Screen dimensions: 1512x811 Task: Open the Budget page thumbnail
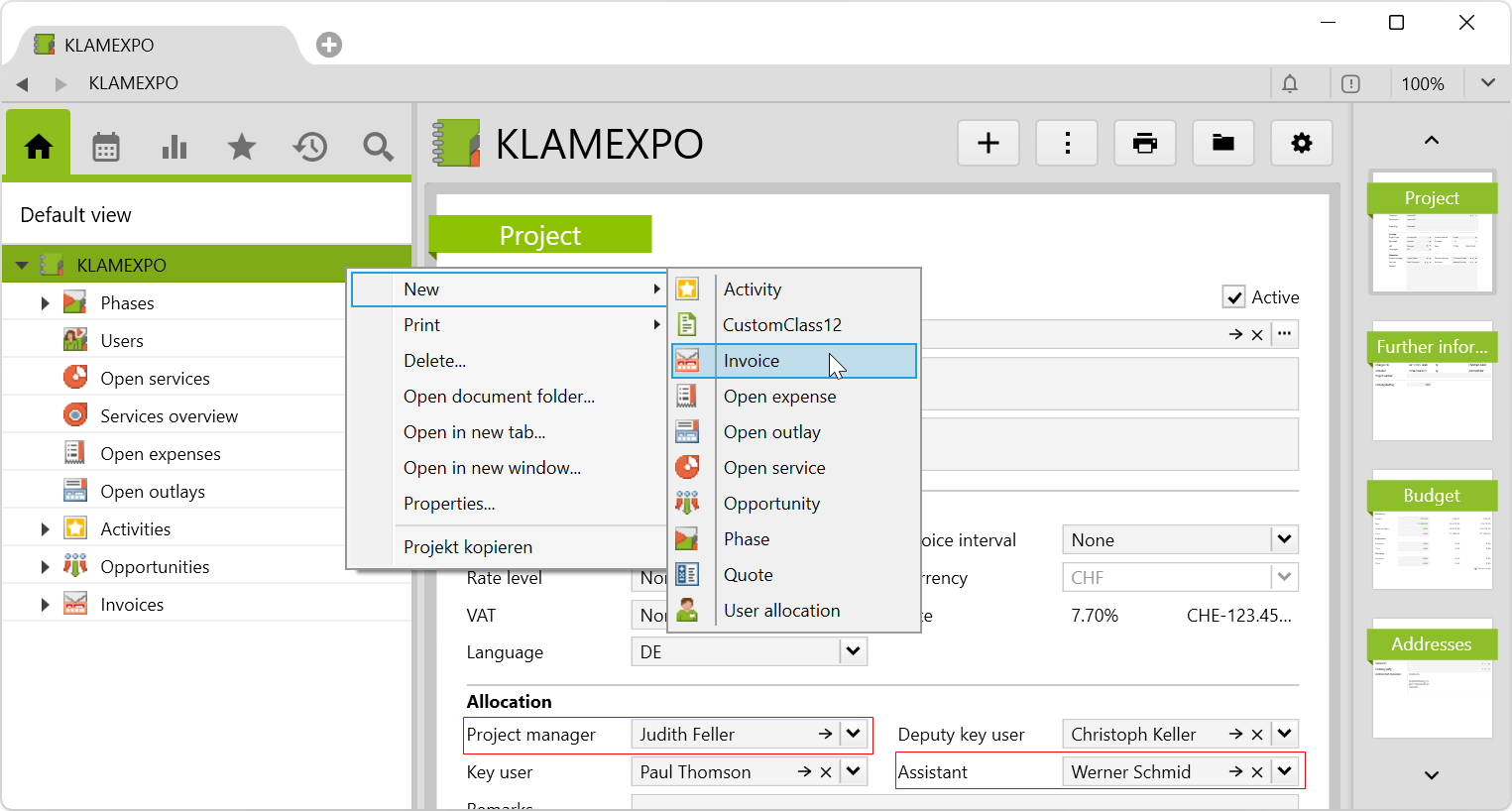pos(1432,530)
